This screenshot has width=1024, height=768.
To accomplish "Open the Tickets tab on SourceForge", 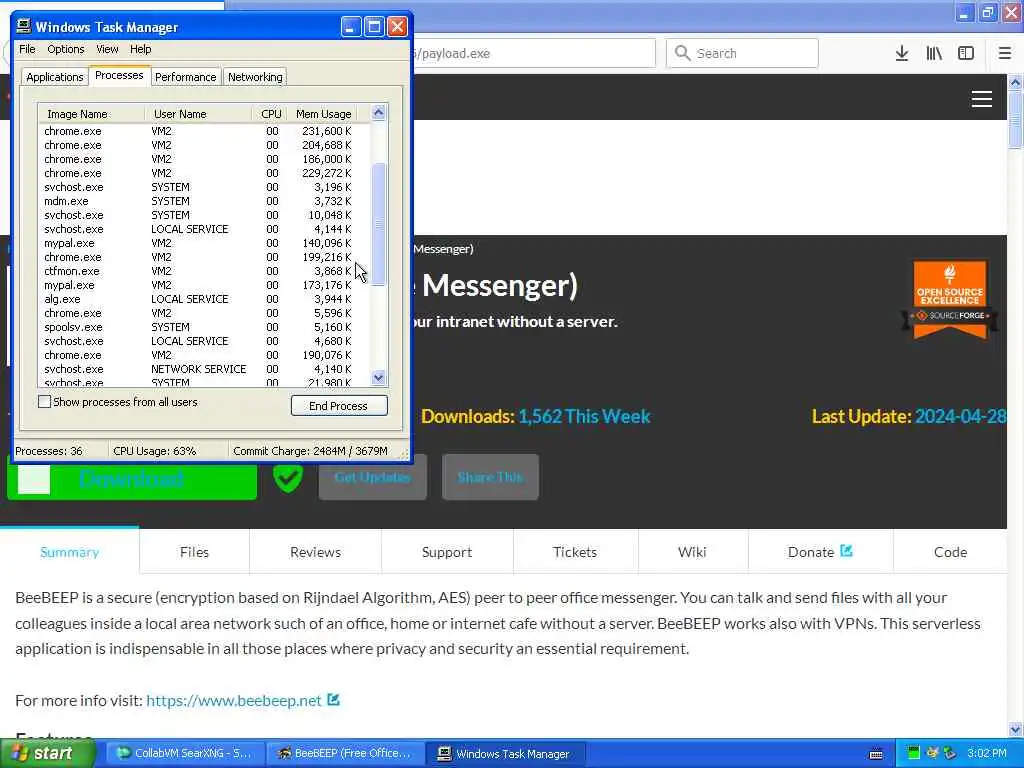I will click(x=575, y=552).
